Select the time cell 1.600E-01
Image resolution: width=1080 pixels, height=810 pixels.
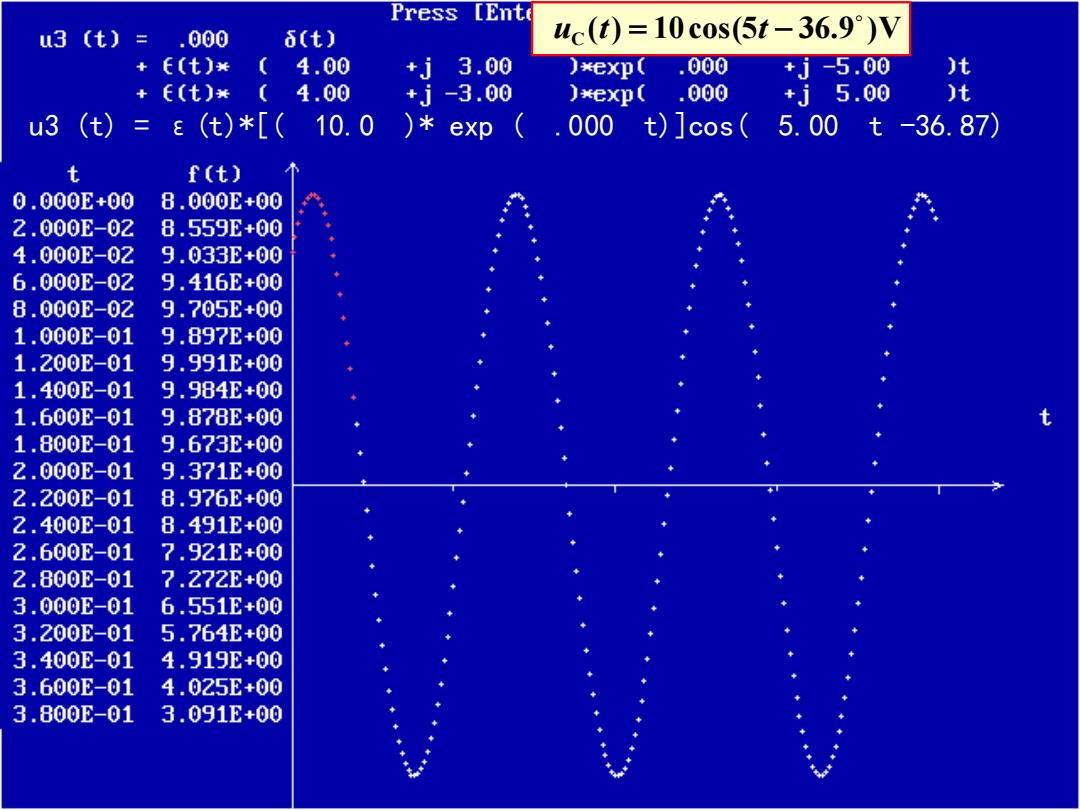[74, 417]
